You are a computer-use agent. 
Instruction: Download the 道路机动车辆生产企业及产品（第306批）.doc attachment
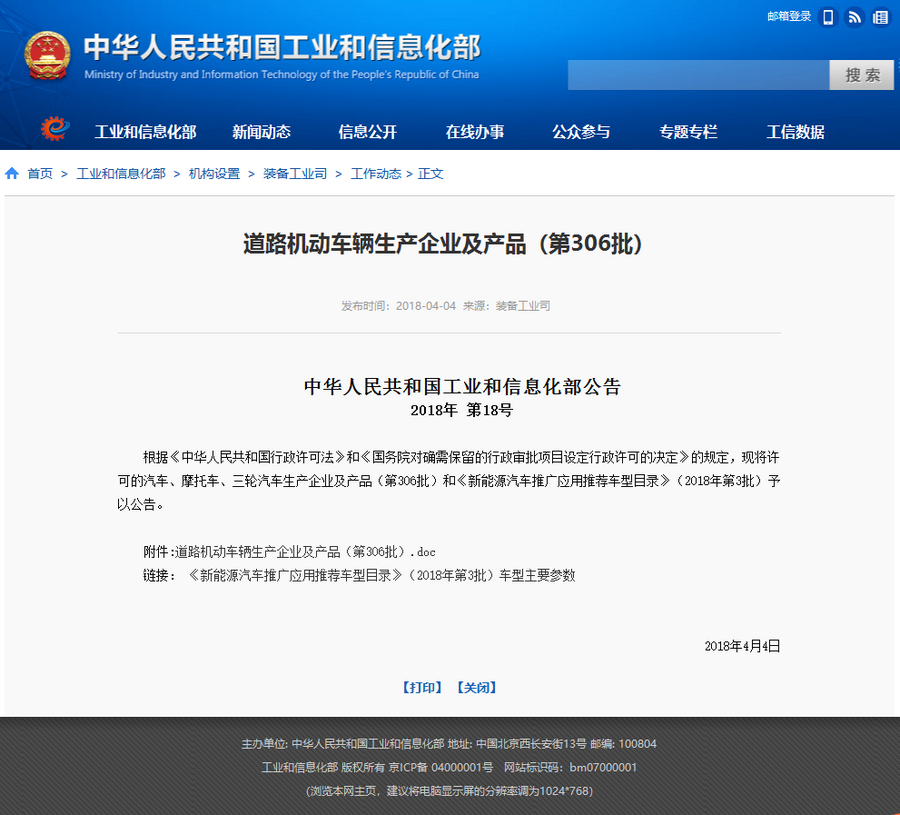click(x=305, y=552)
